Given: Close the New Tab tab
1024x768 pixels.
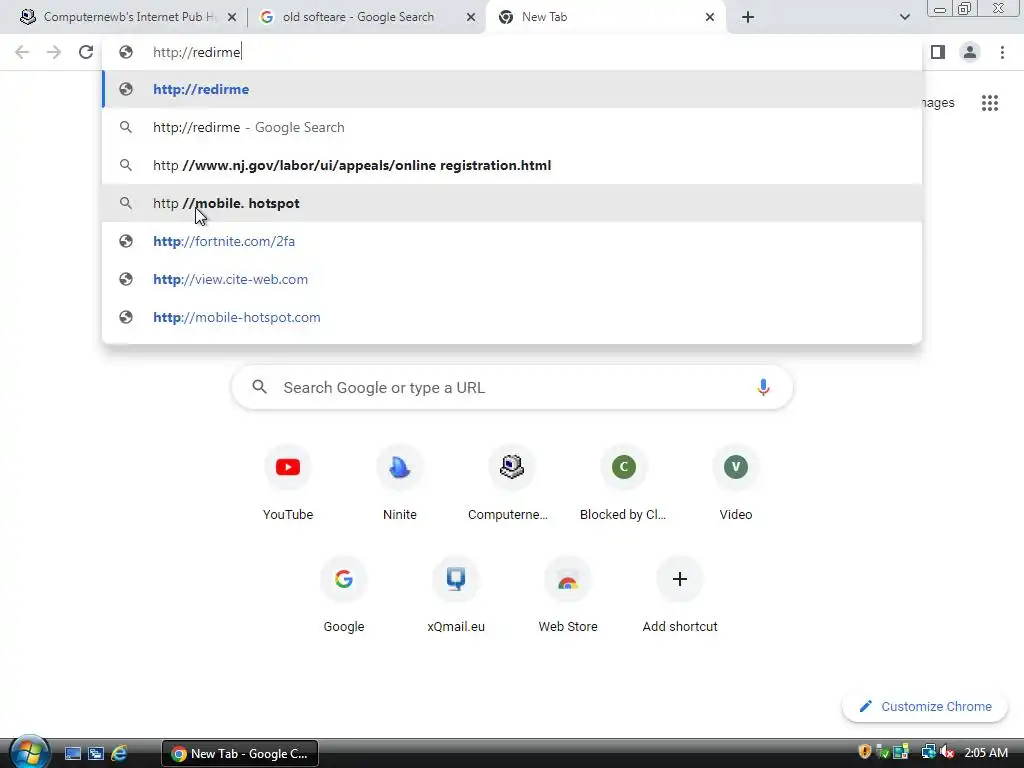Looking at the screenshot, I should (x=710, y=17).
